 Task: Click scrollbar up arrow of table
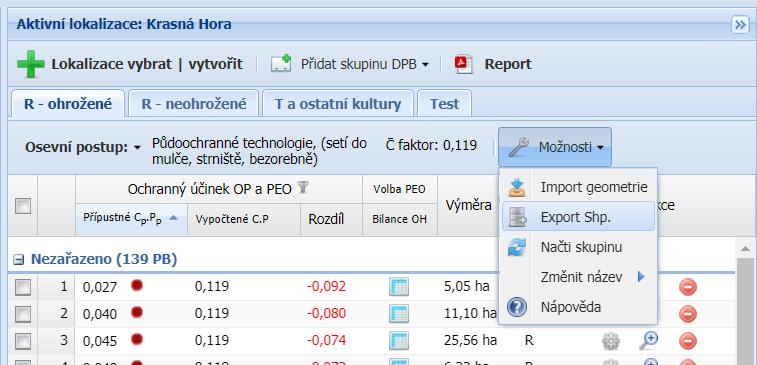(x=745, y=248)
